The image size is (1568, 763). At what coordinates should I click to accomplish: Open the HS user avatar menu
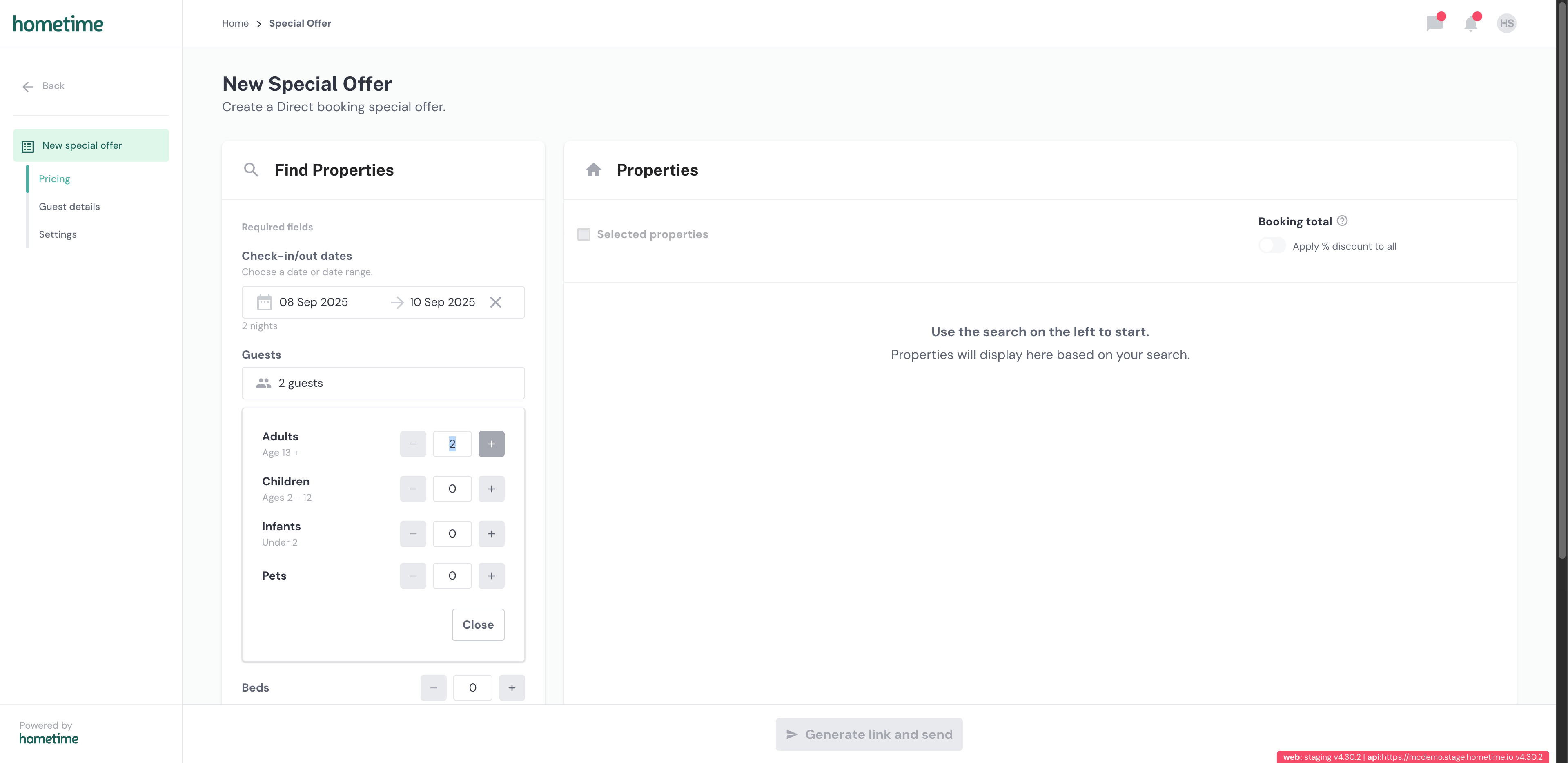pos(1506,23)
